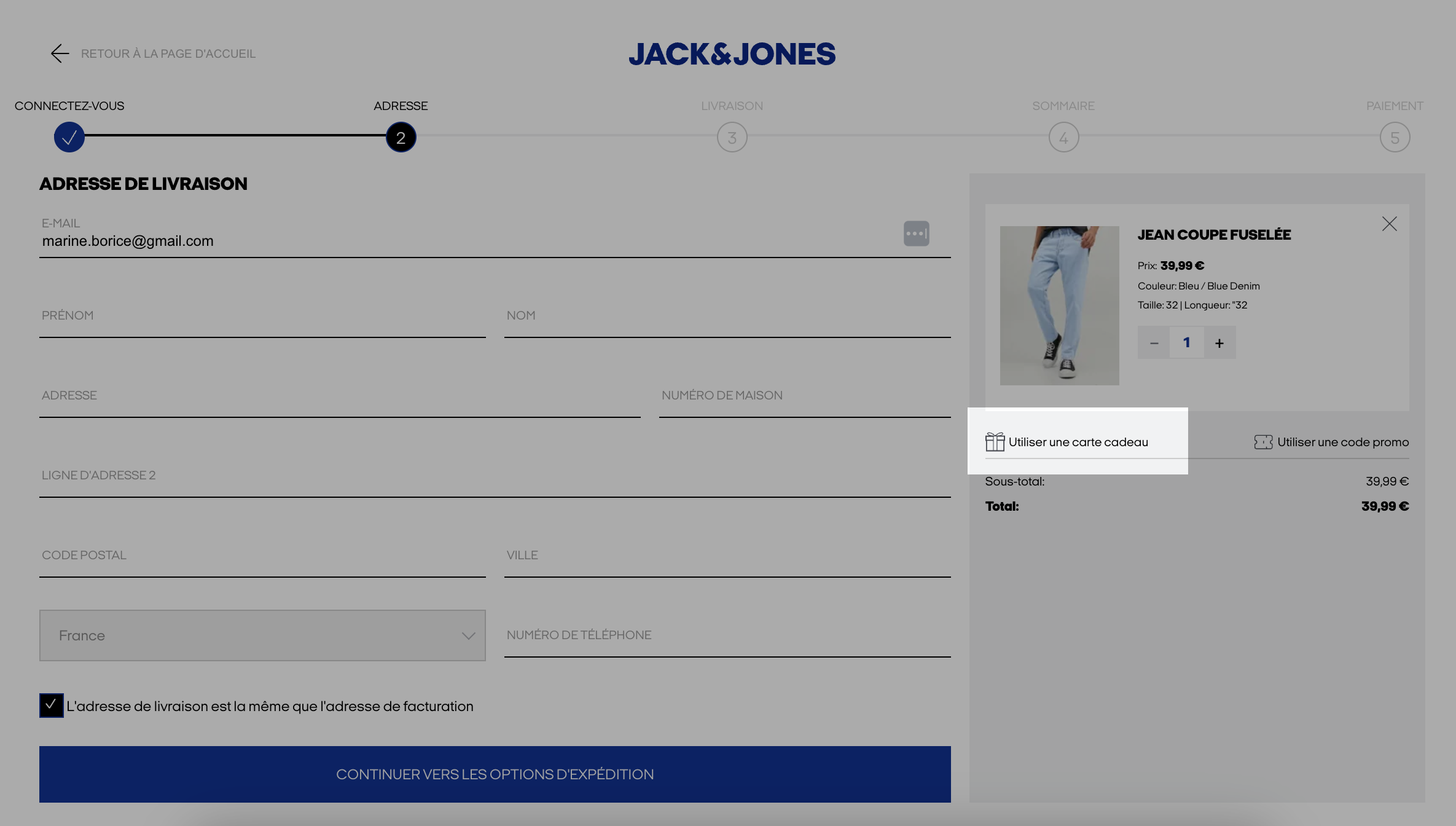Open the jeans product thumbnail

[1059, 305]
